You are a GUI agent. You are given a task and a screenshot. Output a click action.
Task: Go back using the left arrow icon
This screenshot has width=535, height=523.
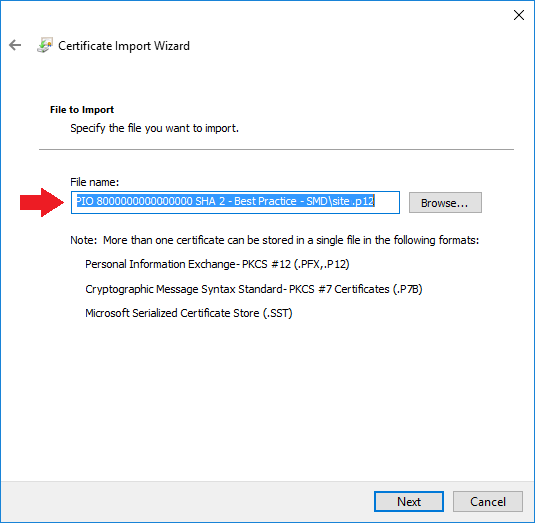15,45
